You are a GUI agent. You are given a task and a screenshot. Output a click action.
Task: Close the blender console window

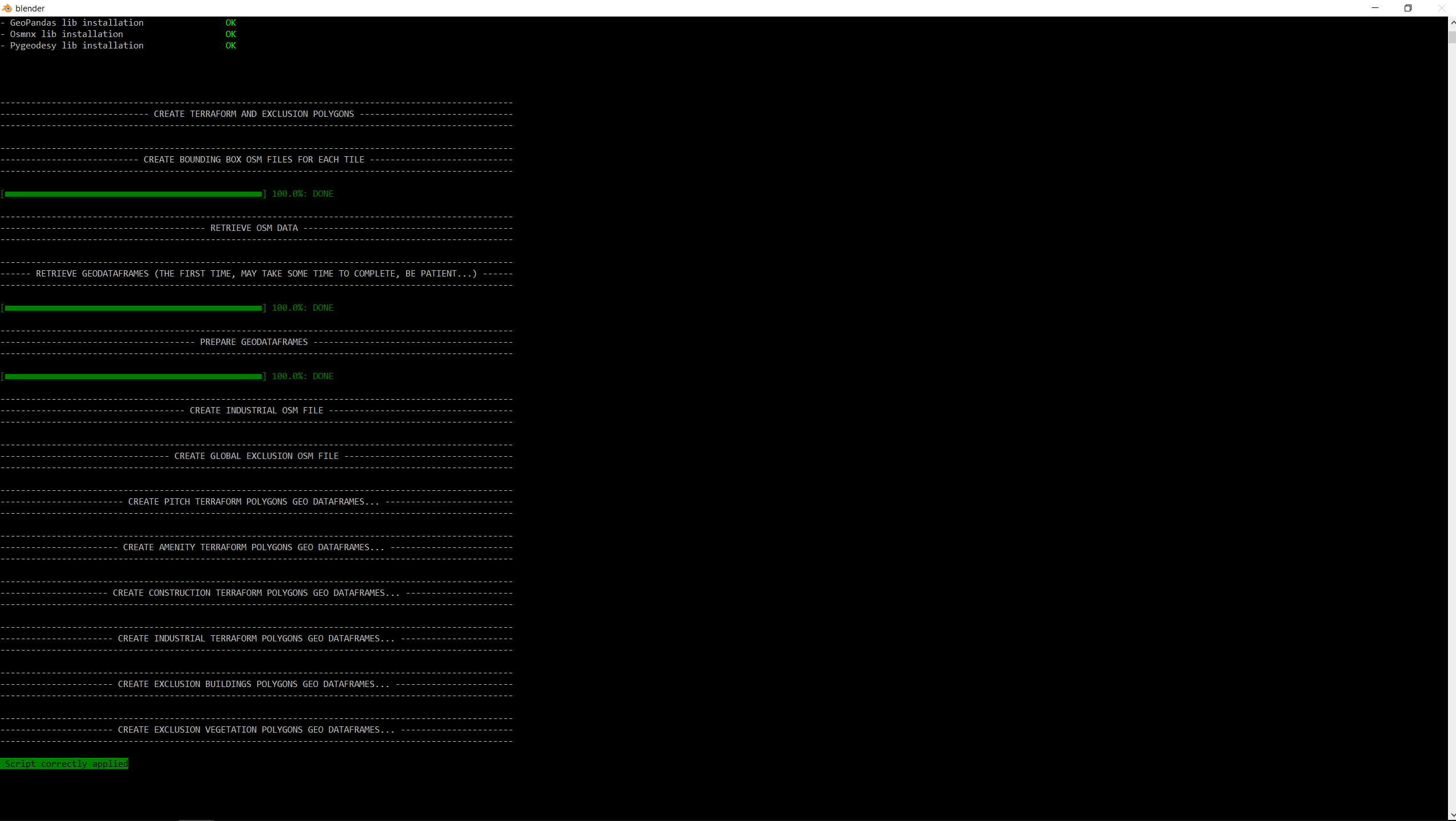1441,8
